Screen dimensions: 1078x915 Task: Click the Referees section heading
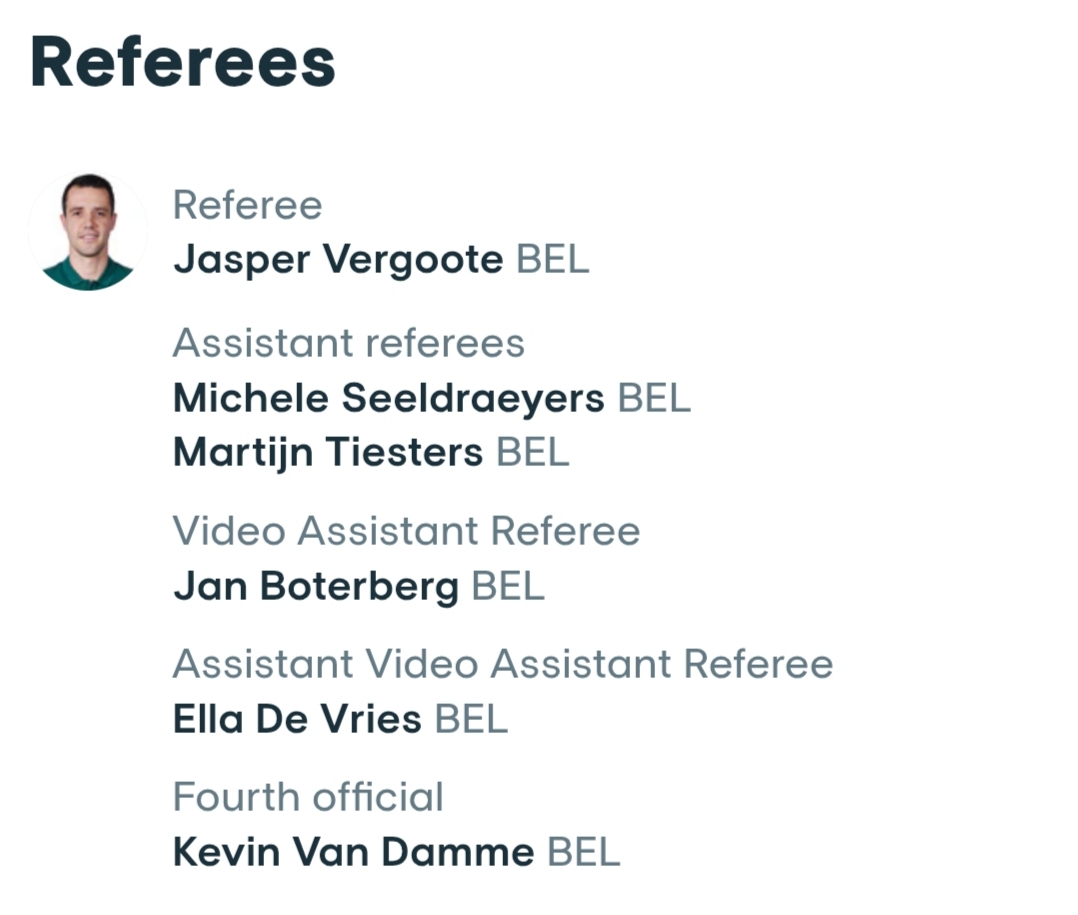click(x=183, y=62)
